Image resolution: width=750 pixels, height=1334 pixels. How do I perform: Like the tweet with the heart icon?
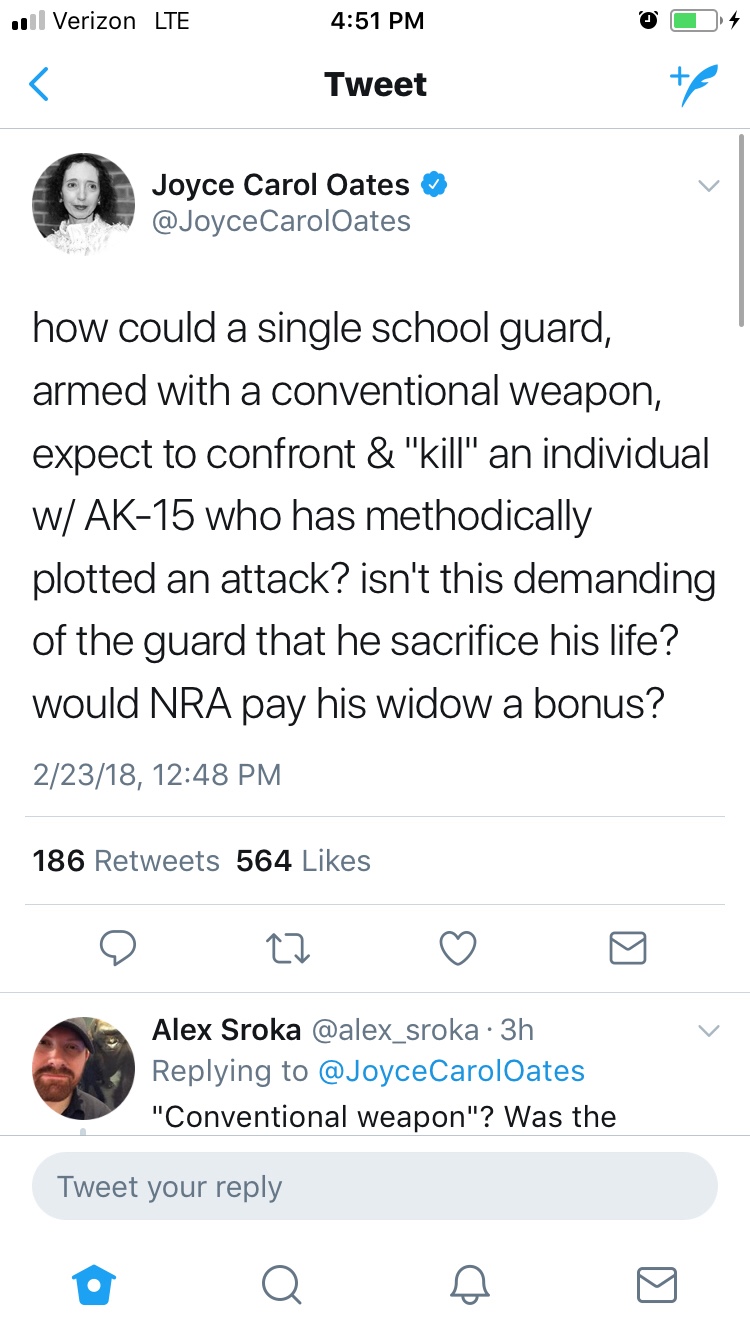point(458,947)
